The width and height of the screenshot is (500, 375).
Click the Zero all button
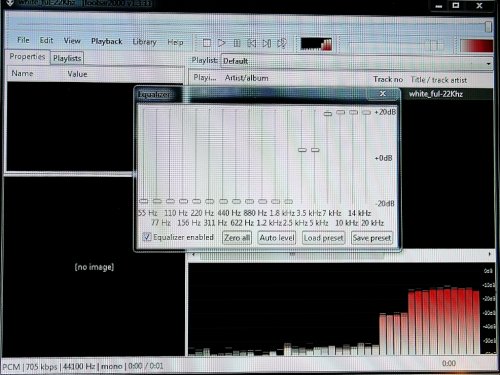(237, 238)
